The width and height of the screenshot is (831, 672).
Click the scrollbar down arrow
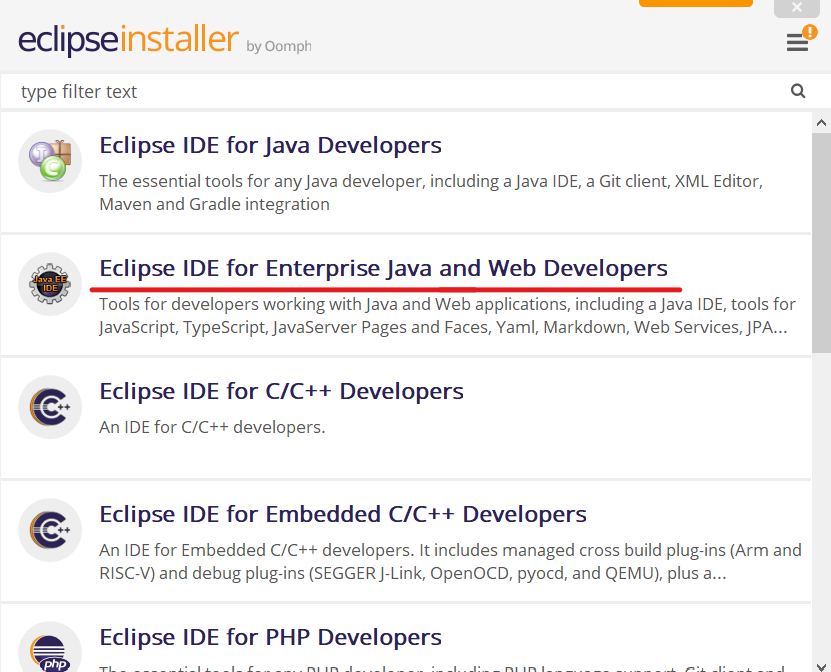pos(821,667)
